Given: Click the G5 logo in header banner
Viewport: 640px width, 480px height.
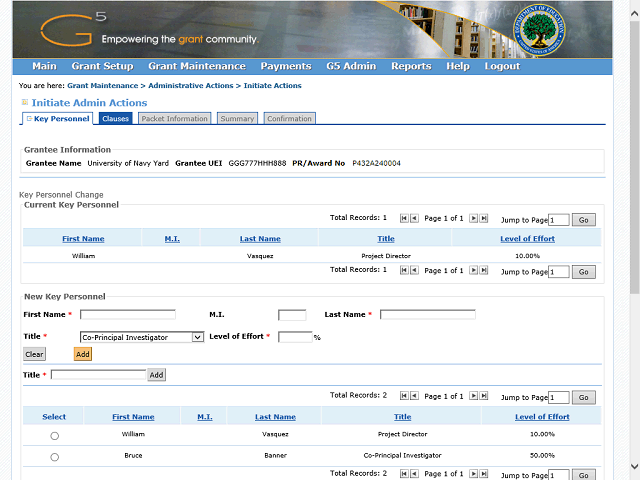Looking at the screenshot, I should (73, 29).
